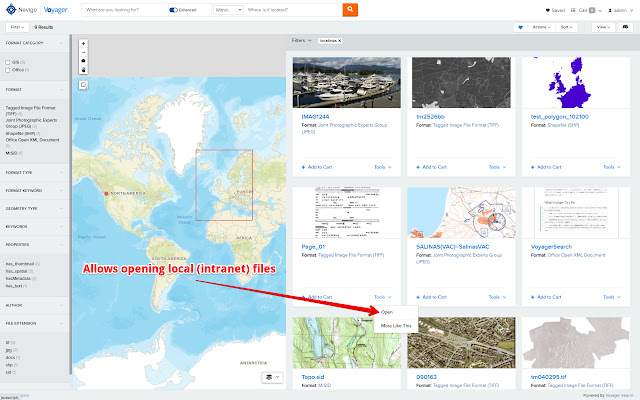Collapse the Format facet section

pos(61,89)
